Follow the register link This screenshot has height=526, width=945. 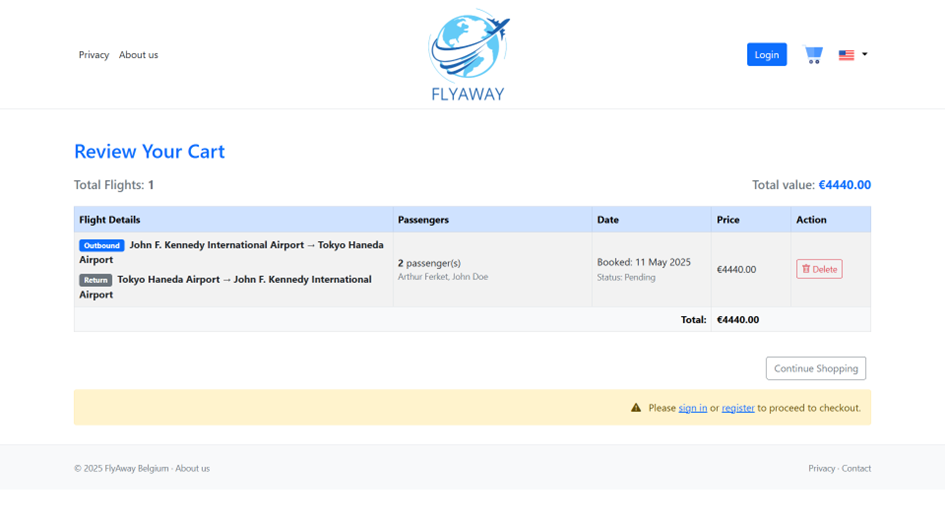738,408
